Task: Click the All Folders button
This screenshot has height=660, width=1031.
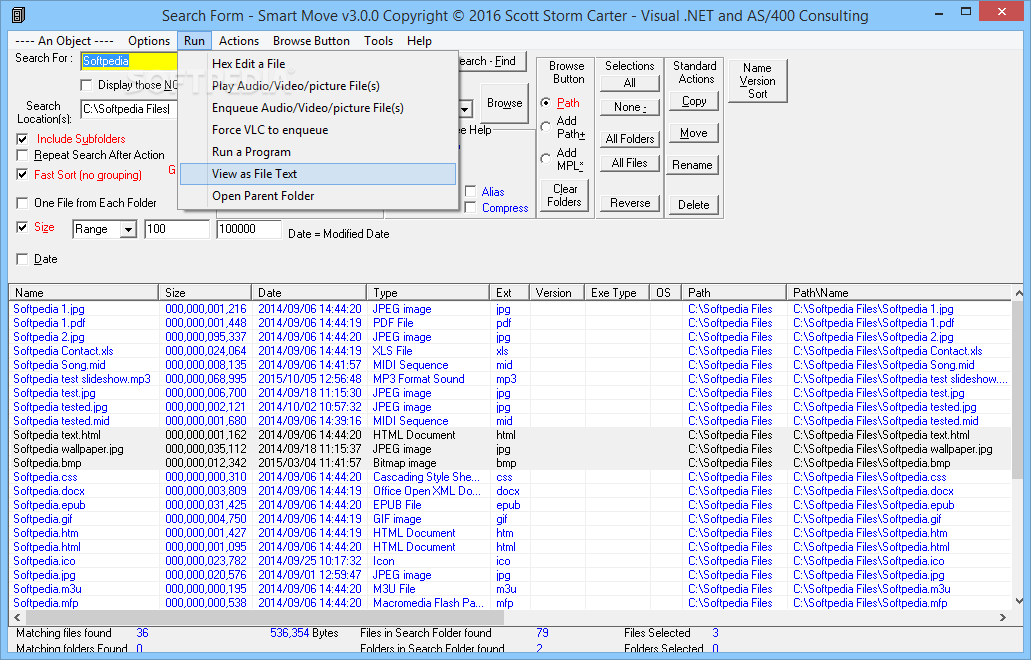Action: [629, 139]
